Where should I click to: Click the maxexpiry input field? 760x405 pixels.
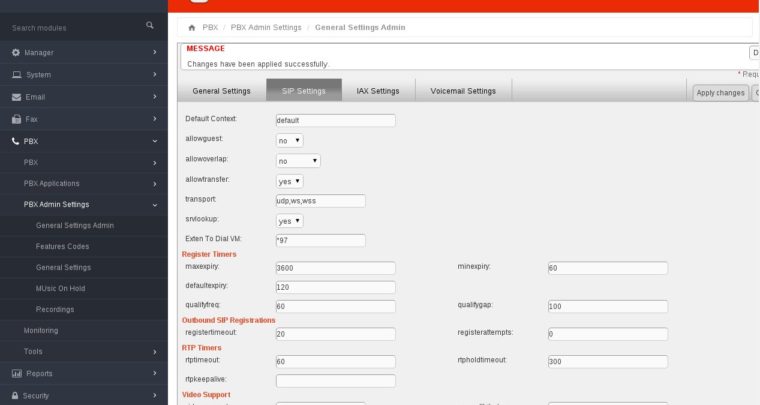[x=335, y=268]
